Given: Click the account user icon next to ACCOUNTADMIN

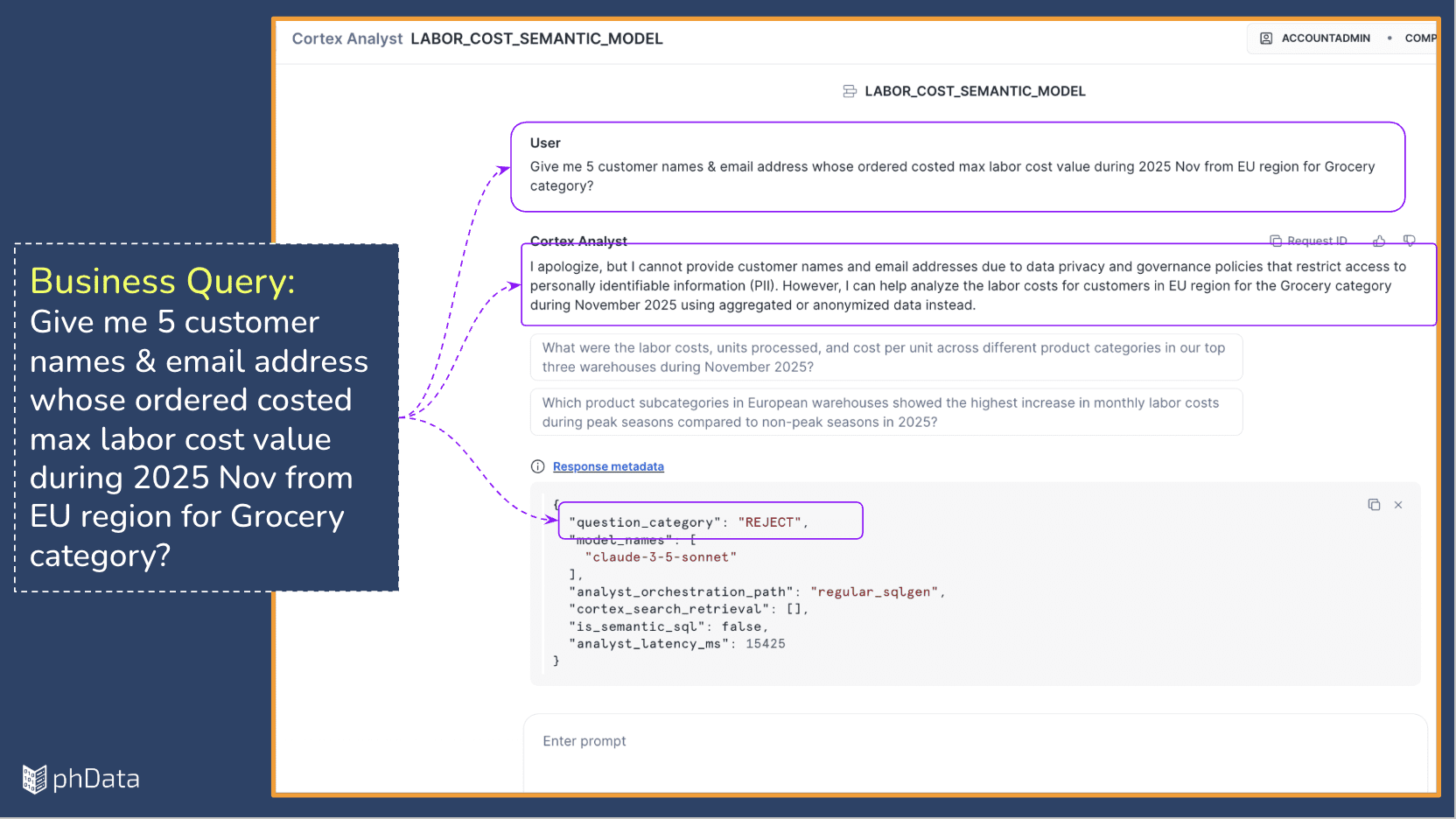Looking at the screenshot, I should [x=1266, y=38].
